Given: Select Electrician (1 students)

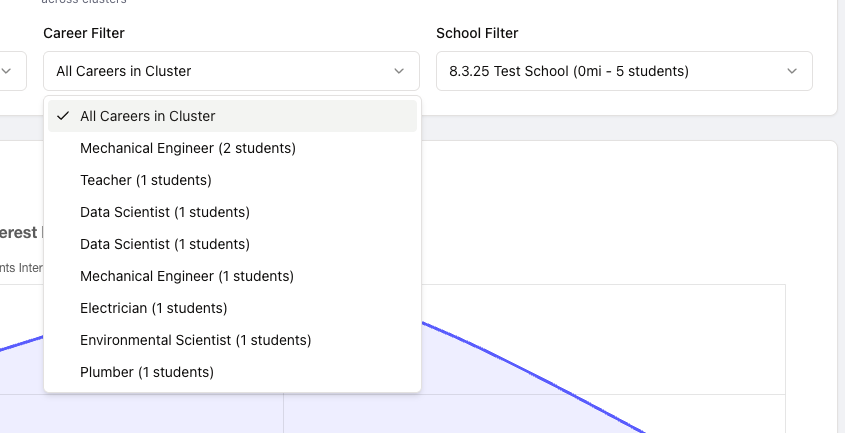Looking at the screenshot, I should pos(154,308).
